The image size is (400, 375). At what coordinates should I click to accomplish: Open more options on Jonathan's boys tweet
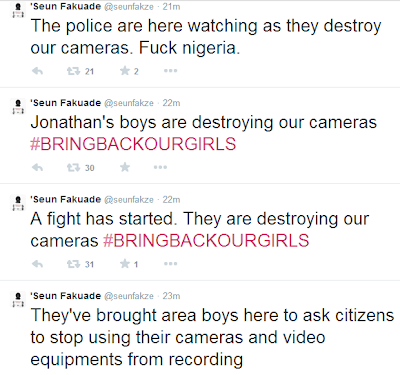[x=160, y=167]
